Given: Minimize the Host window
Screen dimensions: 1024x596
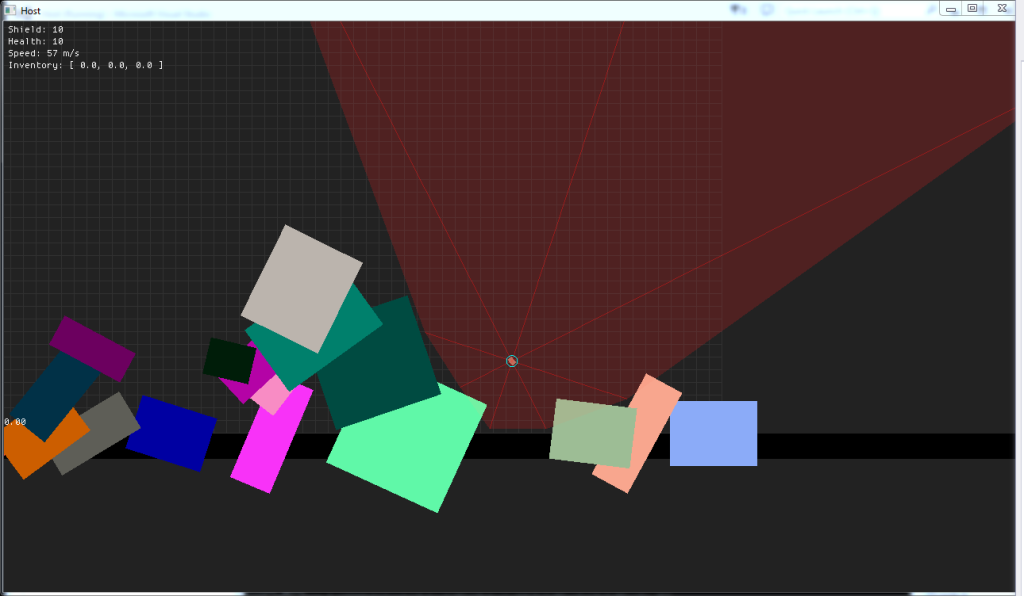Looking at the screenshot, I should point(951,8).
